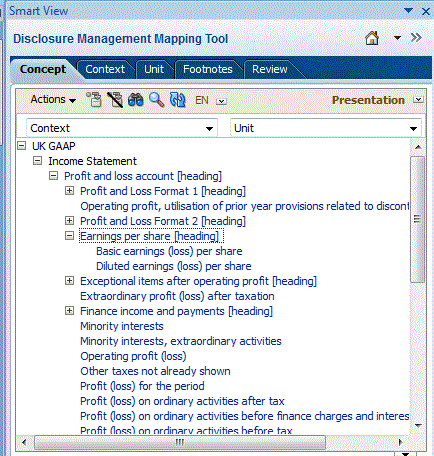The height and width of the screenshot is (456, 434).
Task: Open the Actions menu
Action: pyautogui.click(x=53, y=100)
